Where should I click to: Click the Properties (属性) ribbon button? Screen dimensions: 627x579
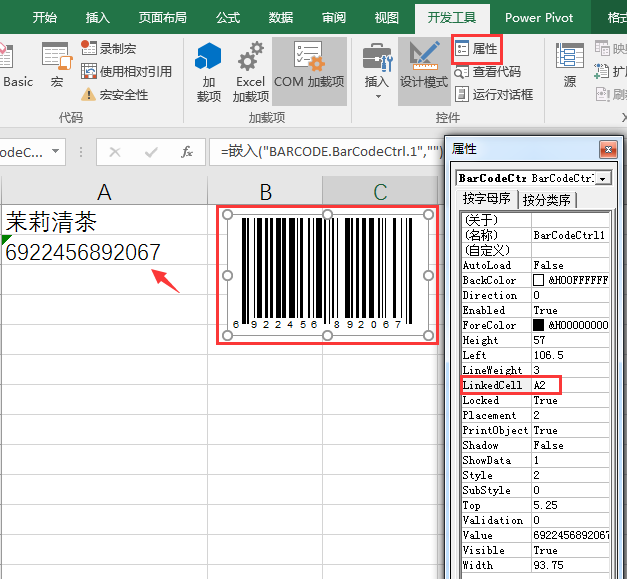(476, 49)
